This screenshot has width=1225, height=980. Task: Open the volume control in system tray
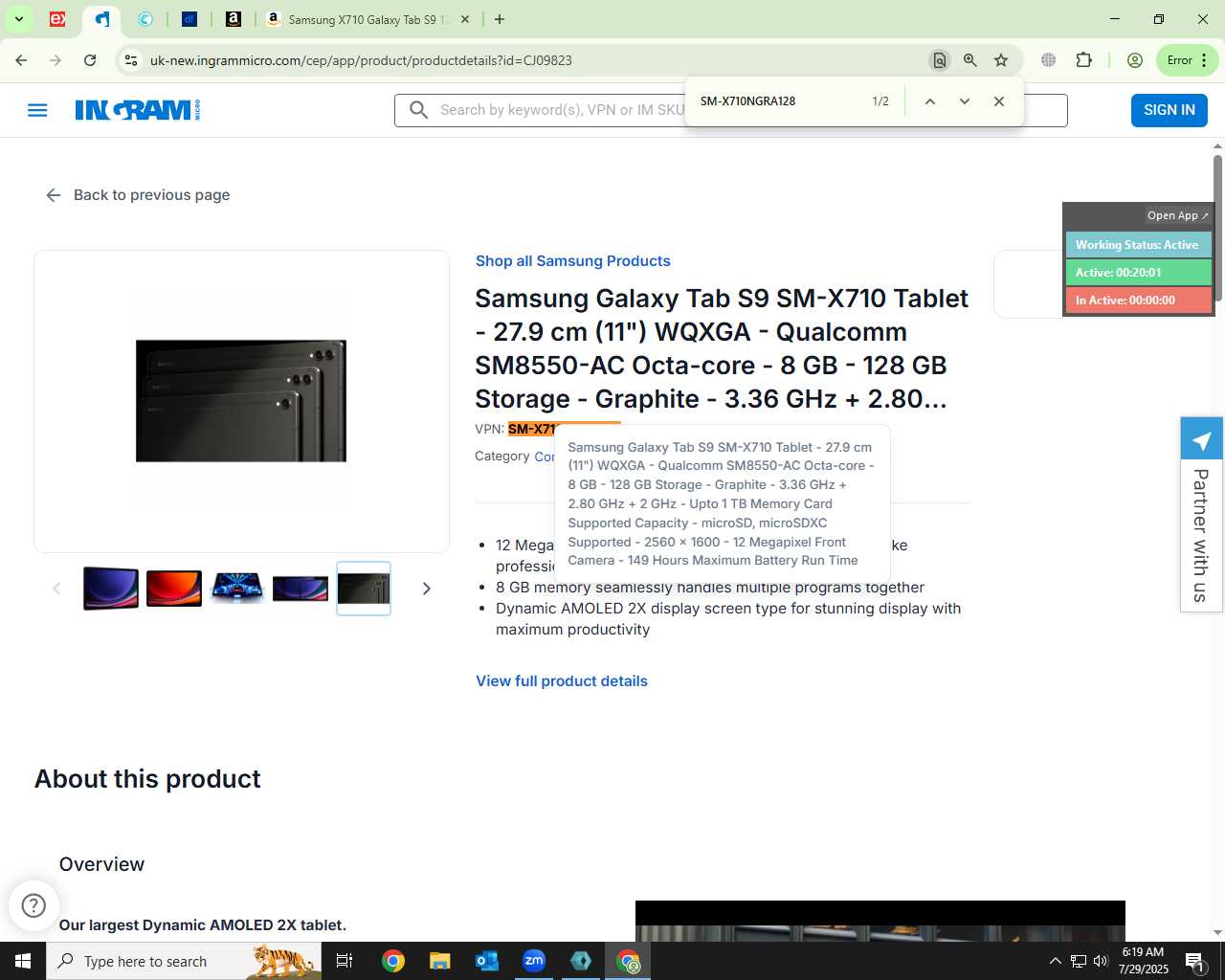tap(1101, 961)
